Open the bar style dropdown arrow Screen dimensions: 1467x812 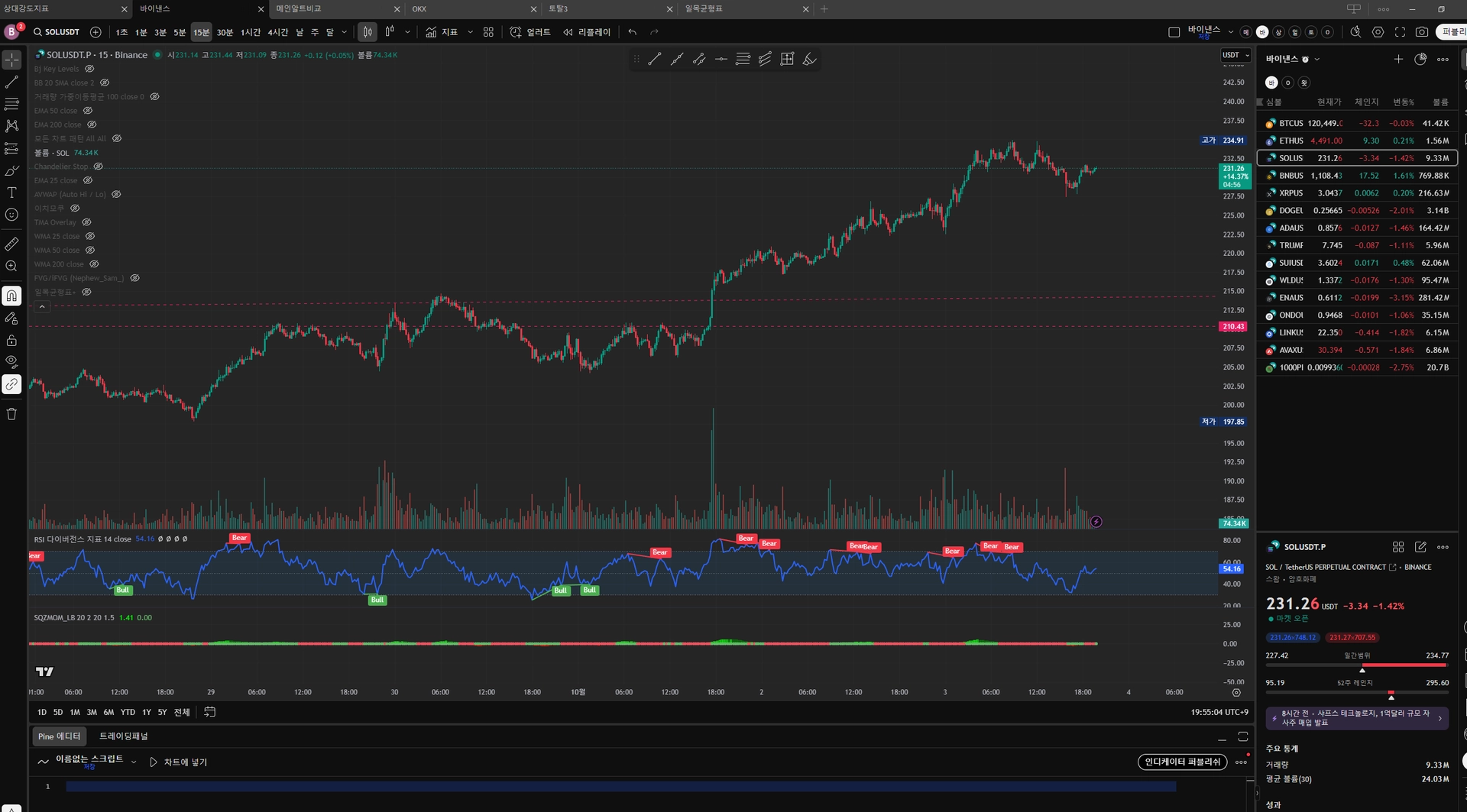[407, 32]
